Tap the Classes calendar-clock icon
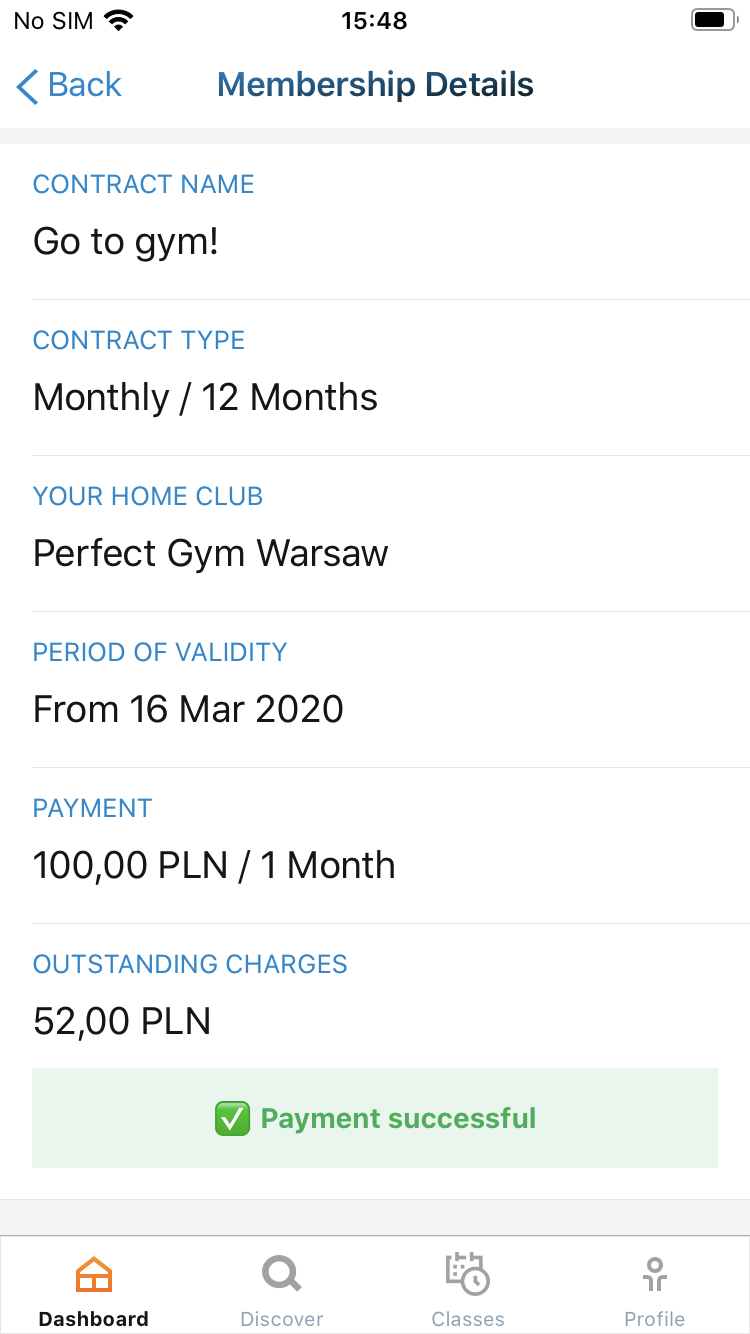 click(467, 1274)
